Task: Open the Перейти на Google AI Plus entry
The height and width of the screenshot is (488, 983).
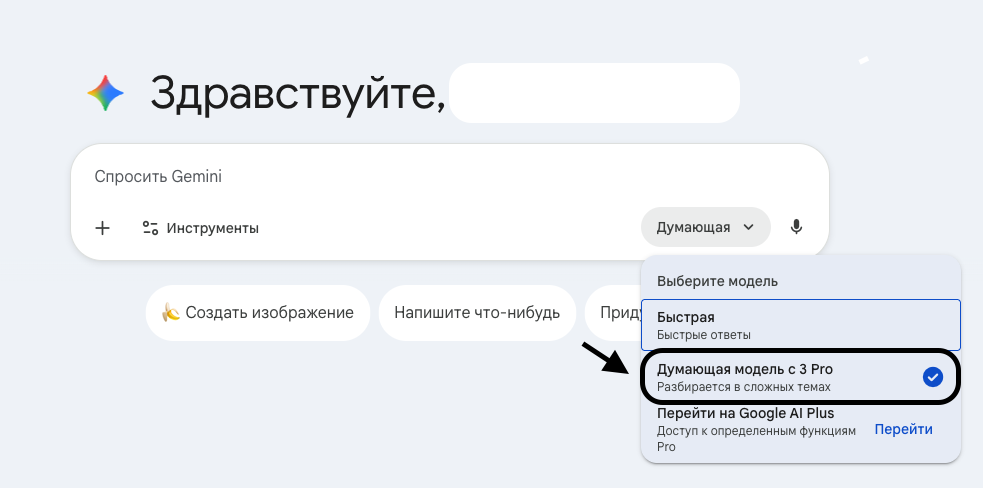Action: point(745,413)
